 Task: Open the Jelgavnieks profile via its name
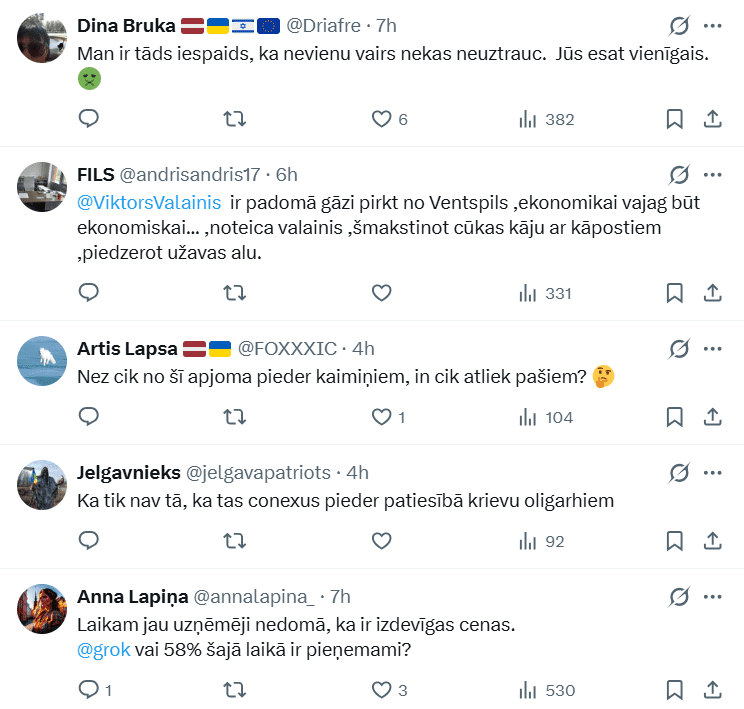(129, 472)
